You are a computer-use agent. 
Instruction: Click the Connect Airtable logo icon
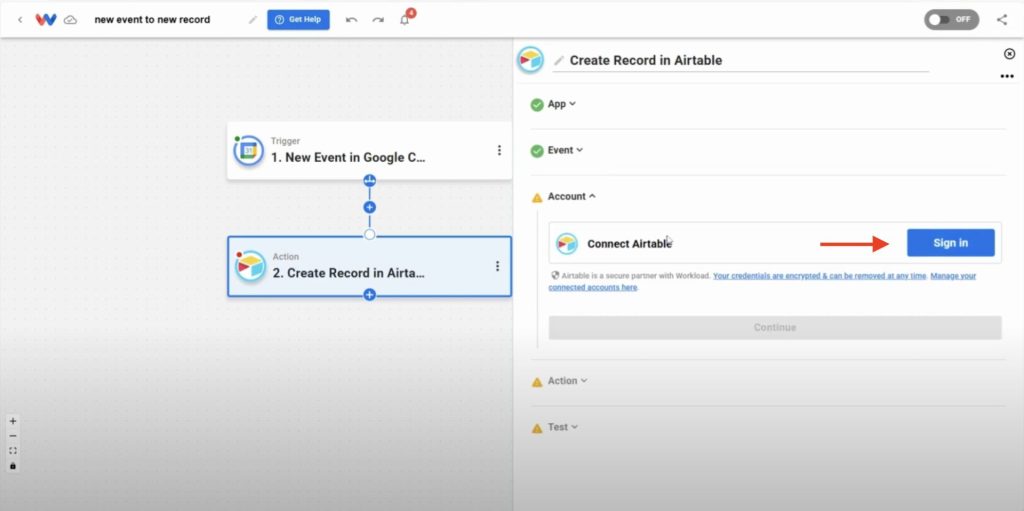click(567, 244)
